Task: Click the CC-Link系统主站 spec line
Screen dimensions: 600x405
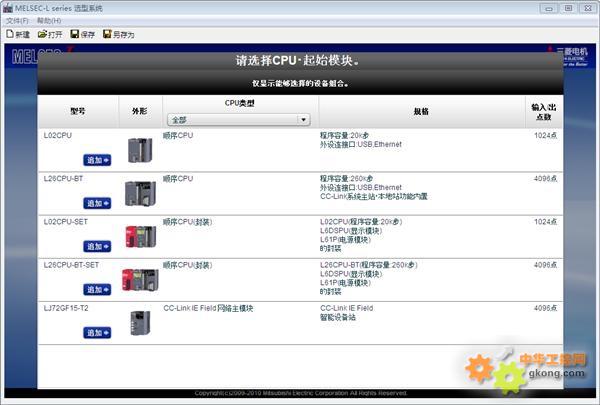Action: 374,196
